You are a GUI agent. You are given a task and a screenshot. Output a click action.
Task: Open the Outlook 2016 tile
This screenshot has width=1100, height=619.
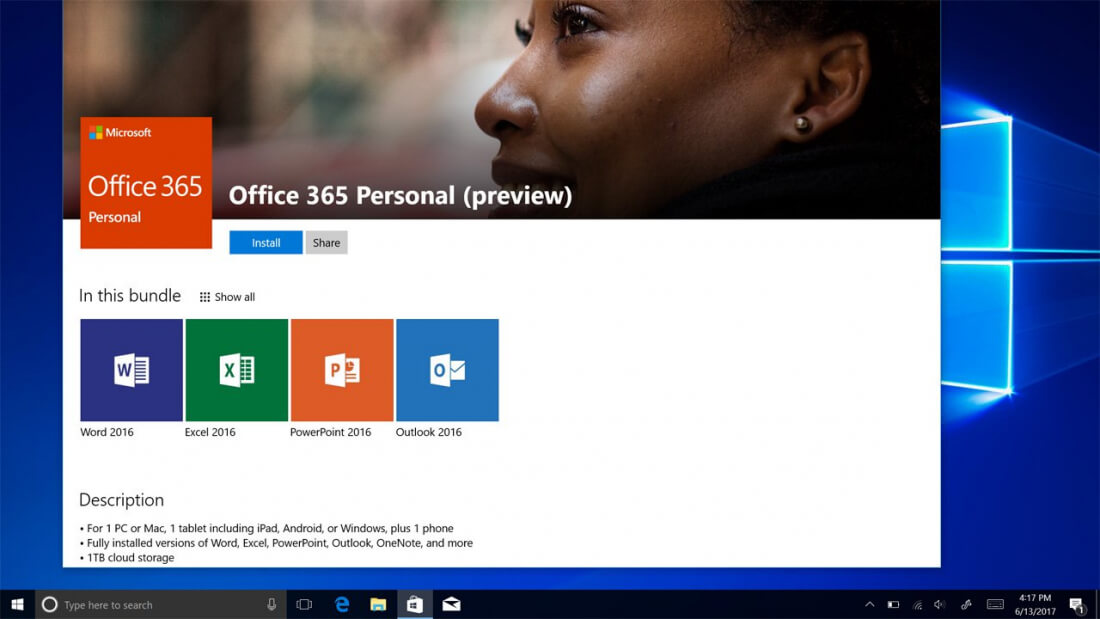(x=448, y=370)
